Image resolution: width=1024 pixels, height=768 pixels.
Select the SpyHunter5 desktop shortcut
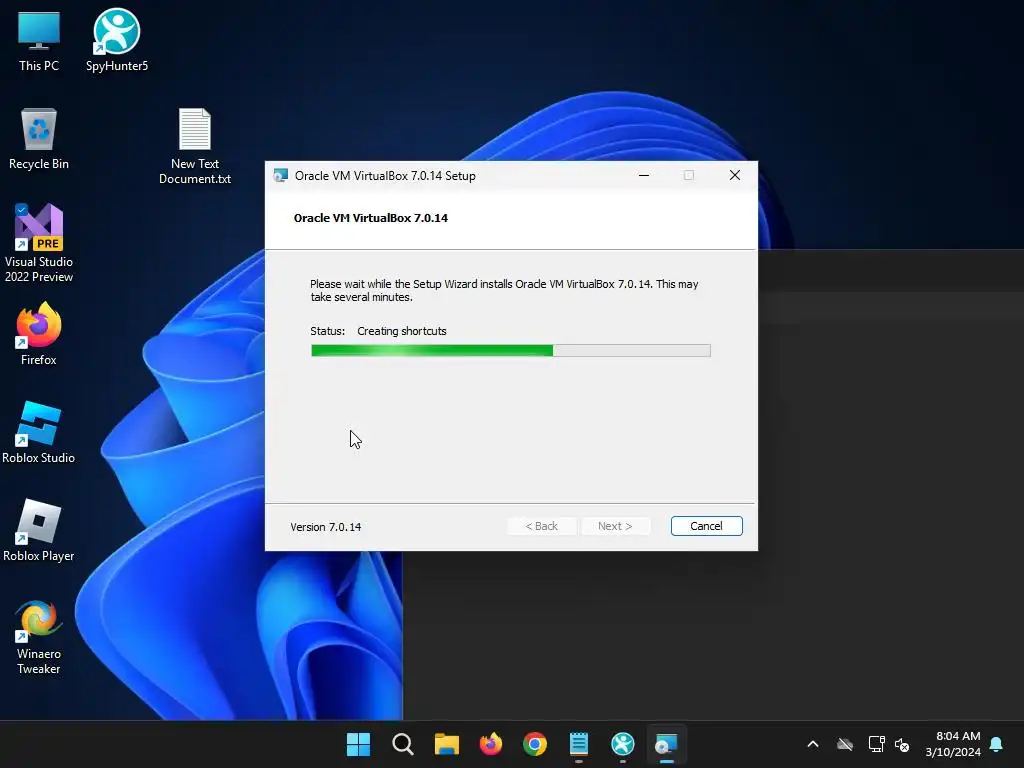[117, 40]
